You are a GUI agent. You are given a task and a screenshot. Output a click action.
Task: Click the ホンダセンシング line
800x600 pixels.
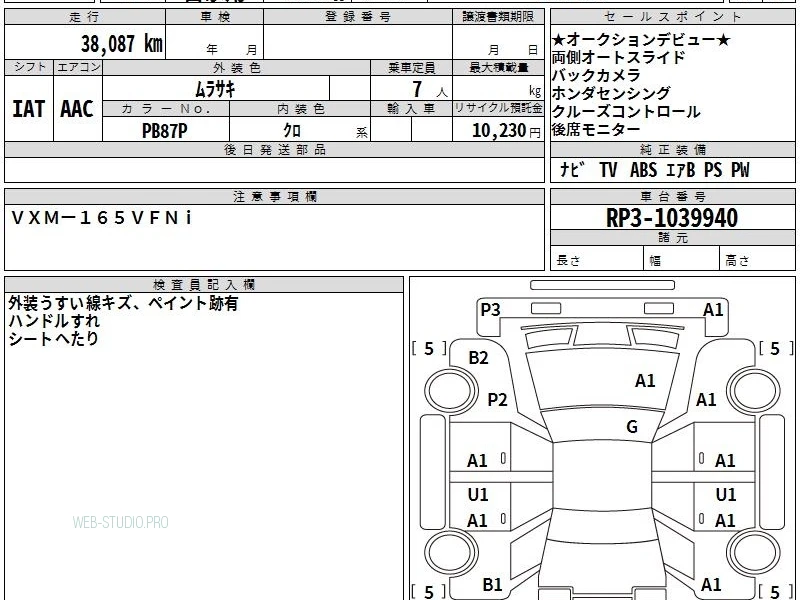coord(611,93)
